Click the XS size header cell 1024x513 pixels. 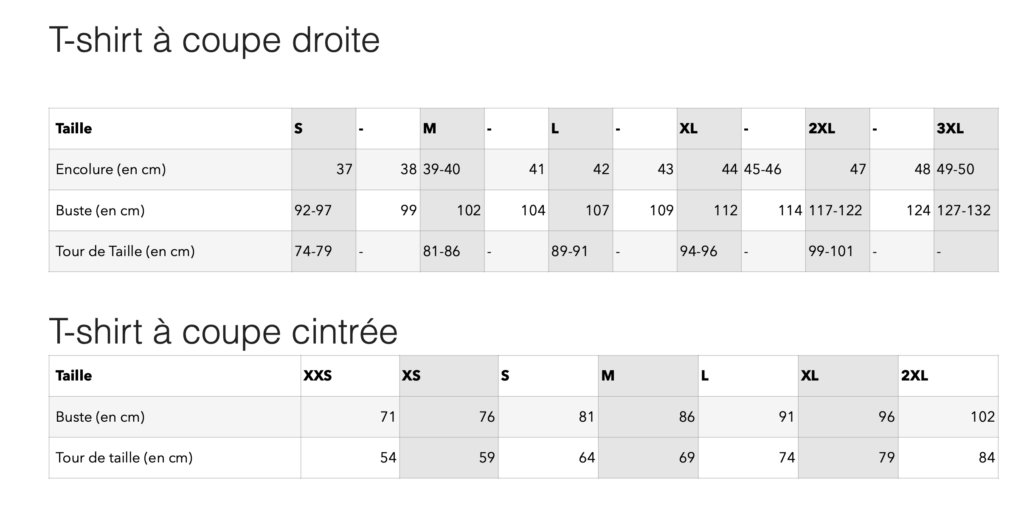449,376
